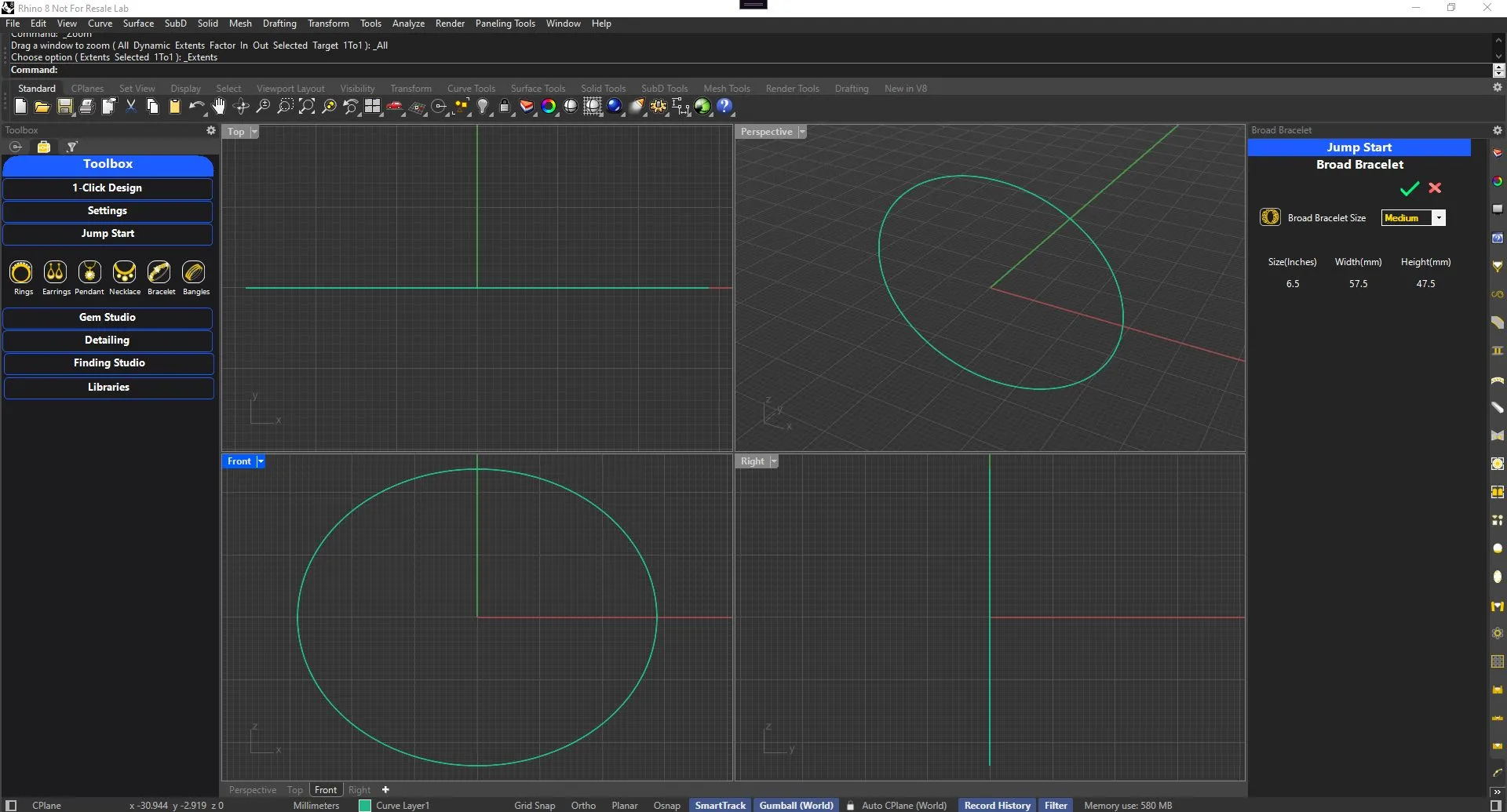Accept Broad Bracelet with green checkmark
1507x812 pixels.
pyautogui.click(x=1409, y=188)
